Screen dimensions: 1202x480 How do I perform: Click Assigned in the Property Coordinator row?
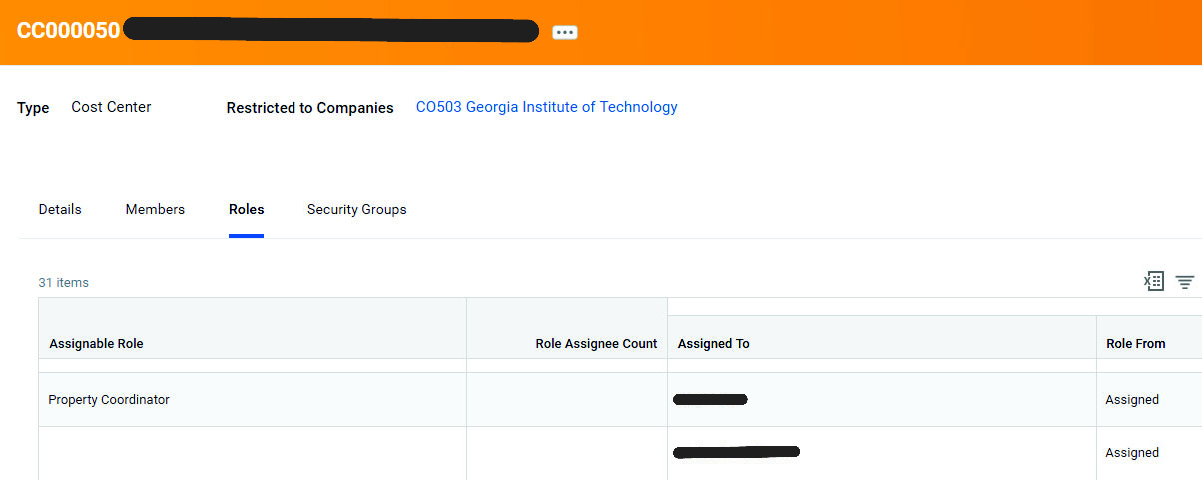pyautogui.click(x=1132, y=400)
